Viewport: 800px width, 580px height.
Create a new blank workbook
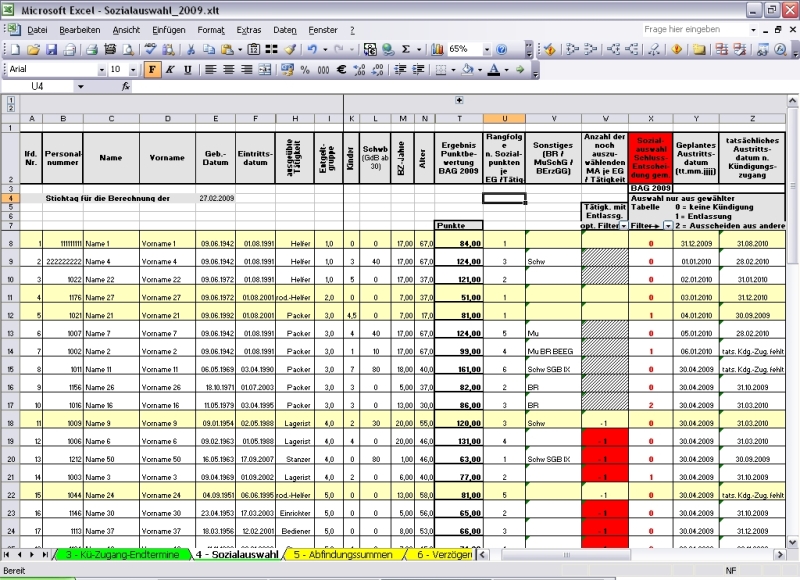15,49
